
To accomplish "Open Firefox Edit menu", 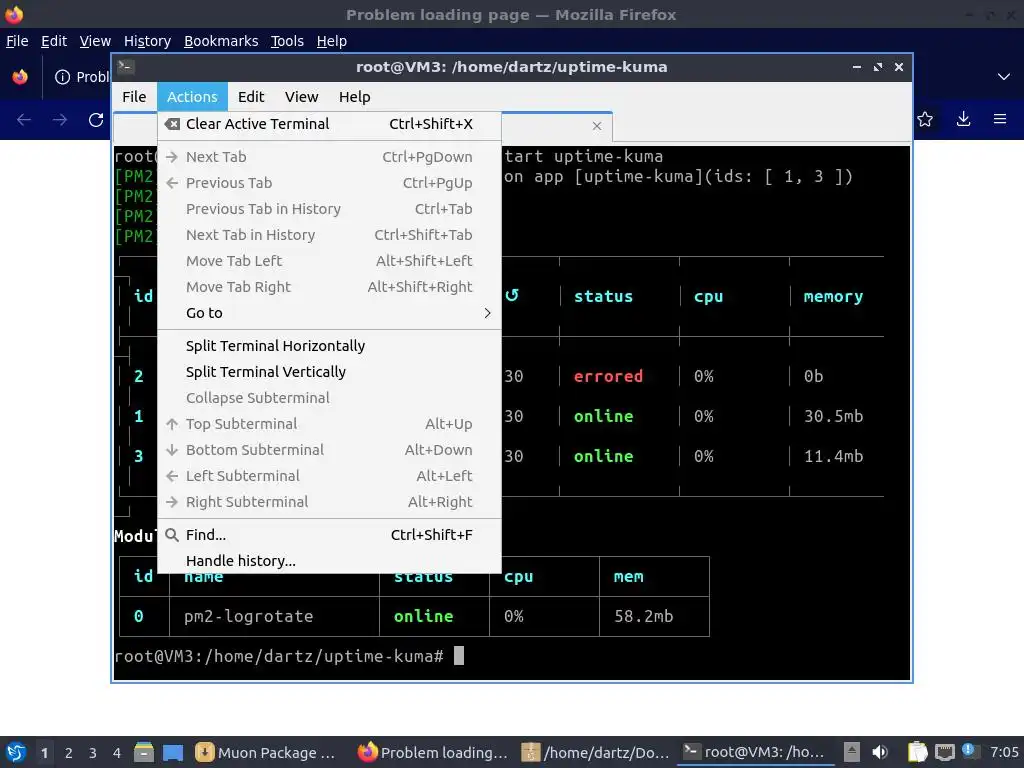I will [x=54, y=41].
